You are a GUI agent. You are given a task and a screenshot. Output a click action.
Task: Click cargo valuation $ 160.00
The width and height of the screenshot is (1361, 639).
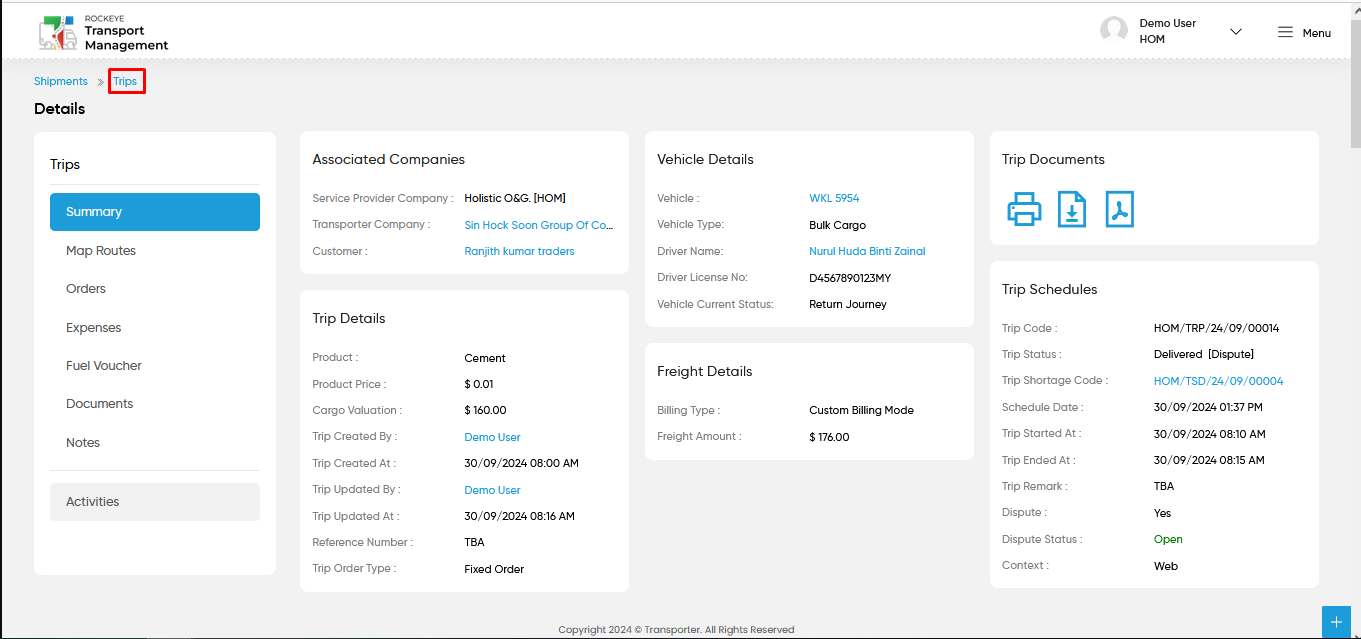click(x=485, y=410)
